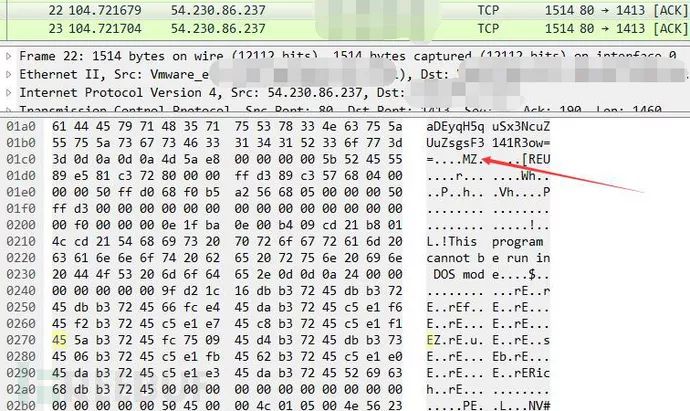Viewport: 690px width, 411px height.
Task: Click the highlighted 45 byte at offset 0270
Action: (59, 340)
